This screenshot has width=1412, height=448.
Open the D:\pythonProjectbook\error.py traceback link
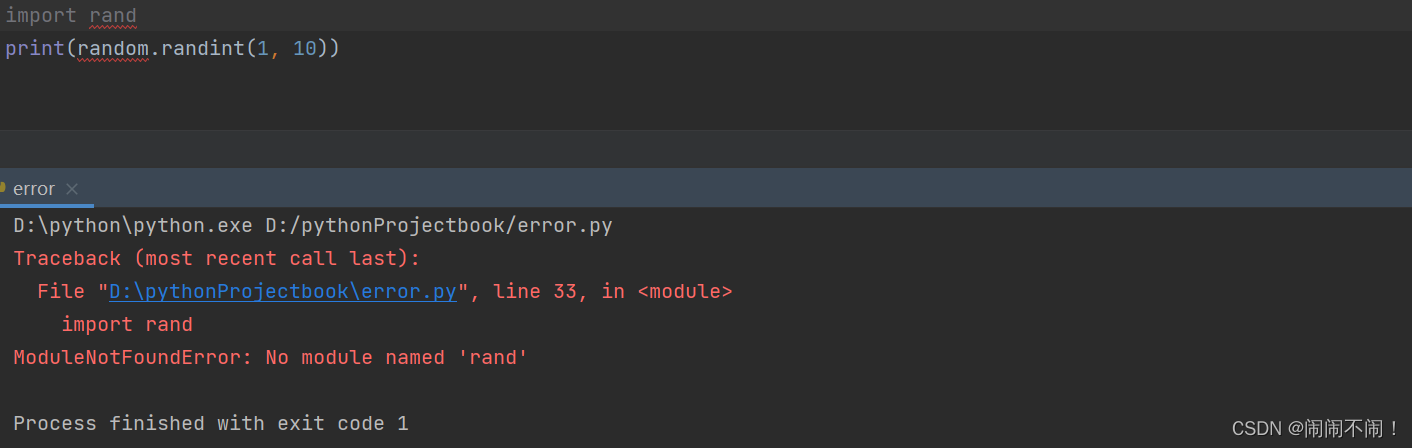click(283, 291)
